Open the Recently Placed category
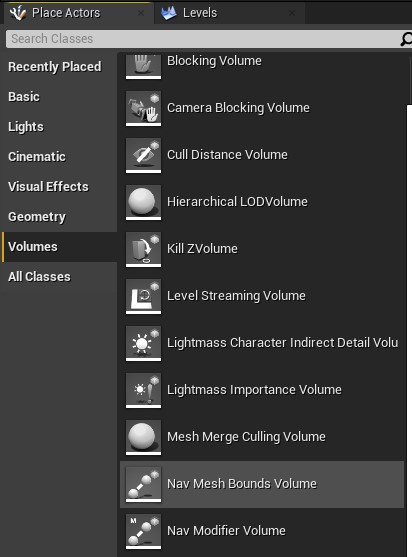Viewport: 412px width, 557px height. pyautogui.click(x=55, y=66)
